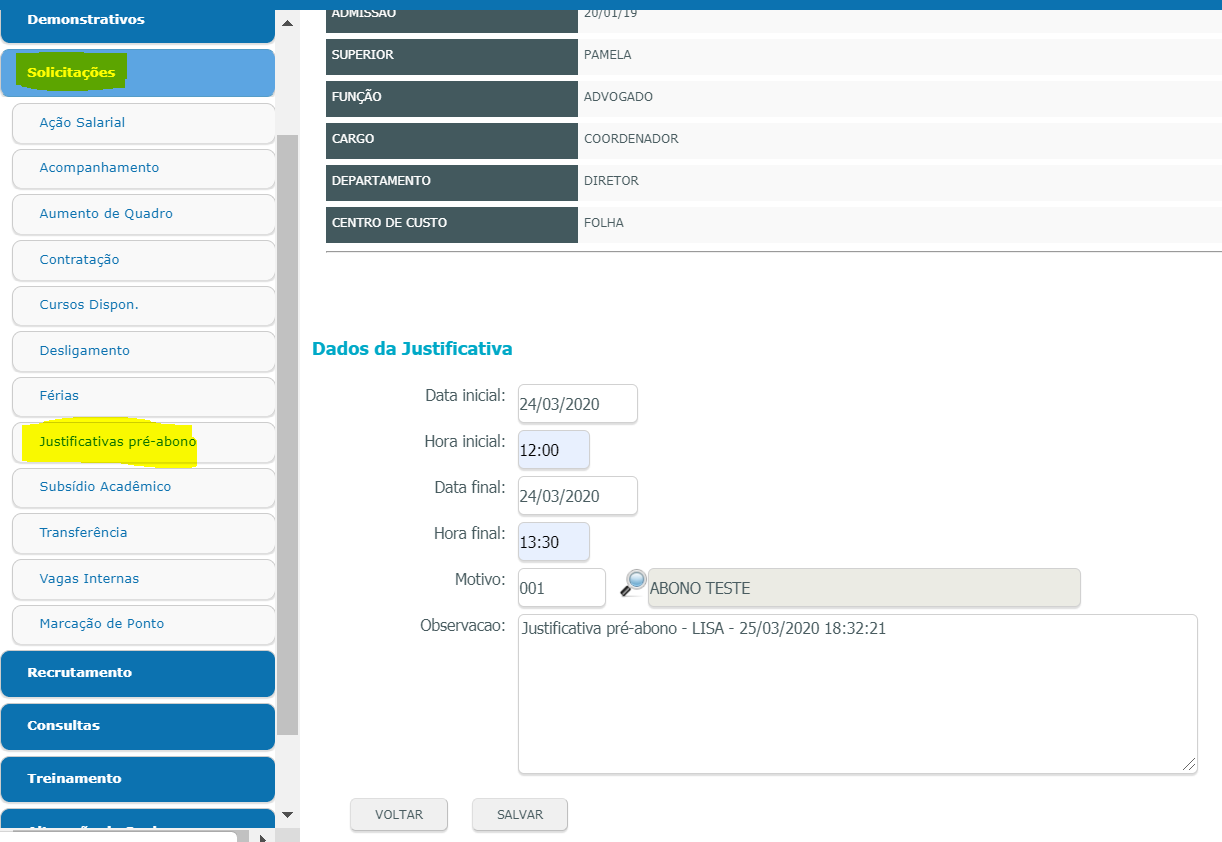Open the Contratação request
The height and width of the screenshot is (842, 1222).
[x=144, y=260]
